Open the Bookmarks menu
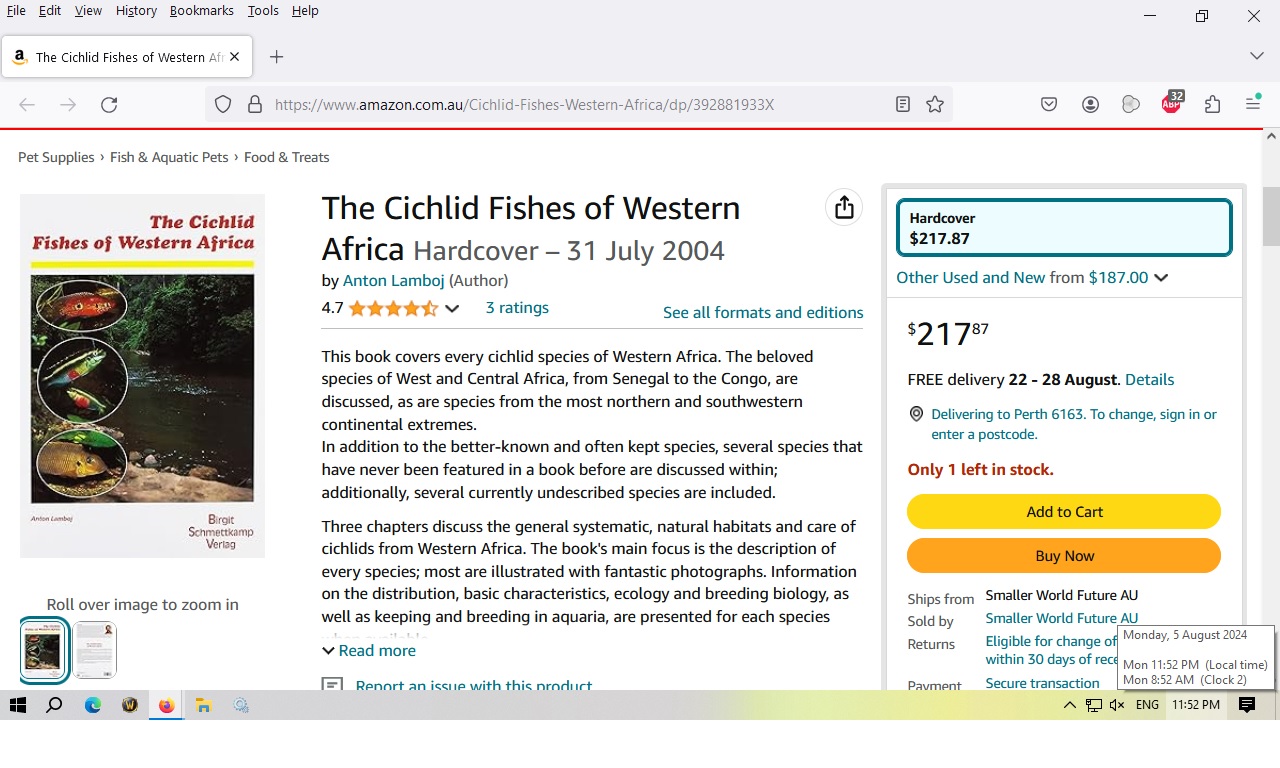 coord(201,11)
